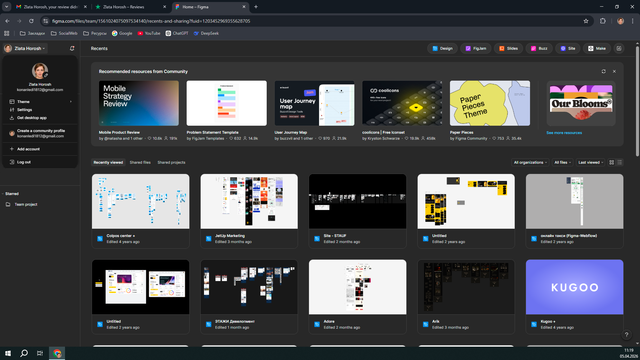The height and width of the screenshot is (360, 640).
Task: Switch to grid view
Action: click(x=611, y=162)
